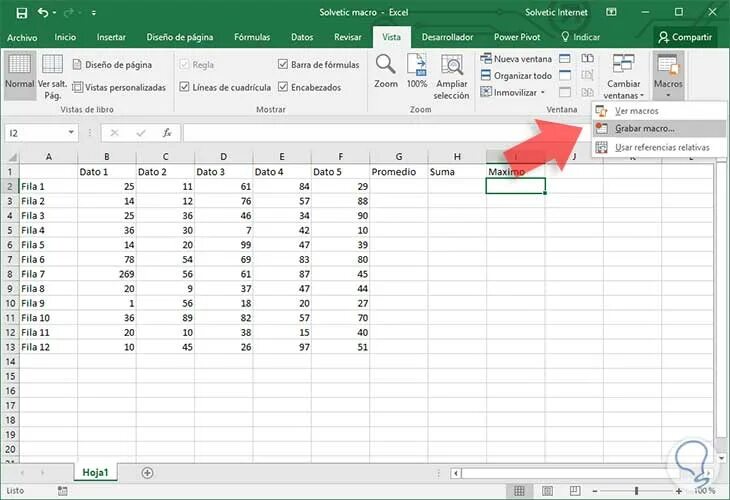Open a Nueva ventana
This screenshot has width=730, height=500.
(516, 59)
